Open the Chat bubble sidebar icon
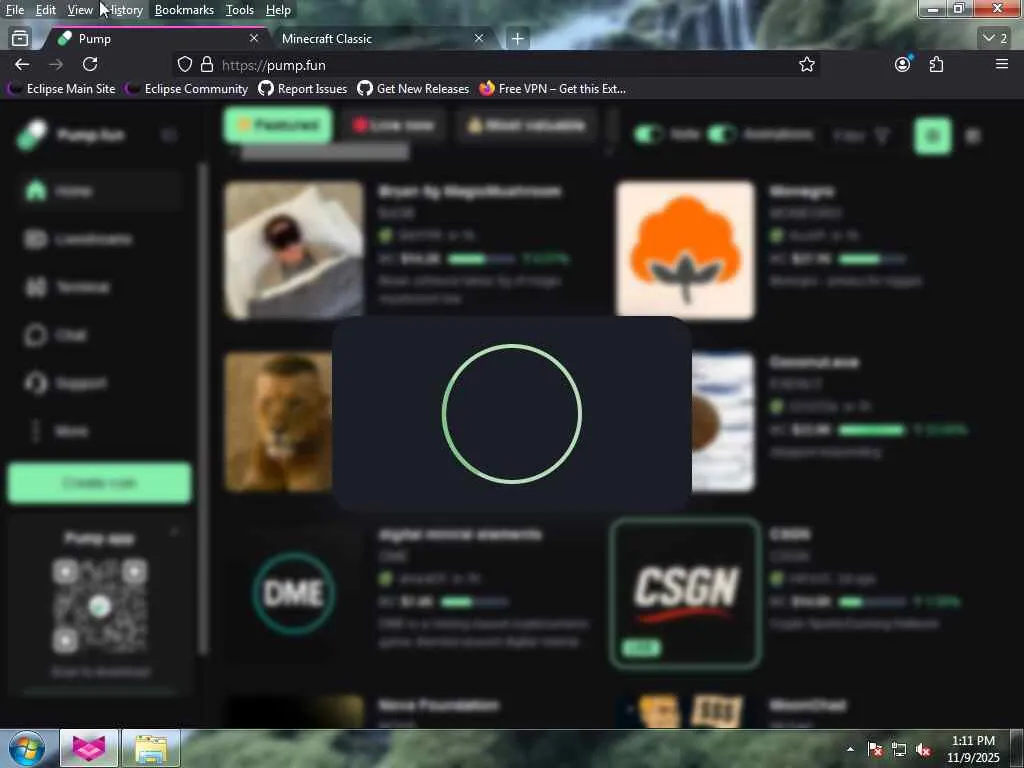Viewport: 1024px width, 768px height. click(35, 335)
